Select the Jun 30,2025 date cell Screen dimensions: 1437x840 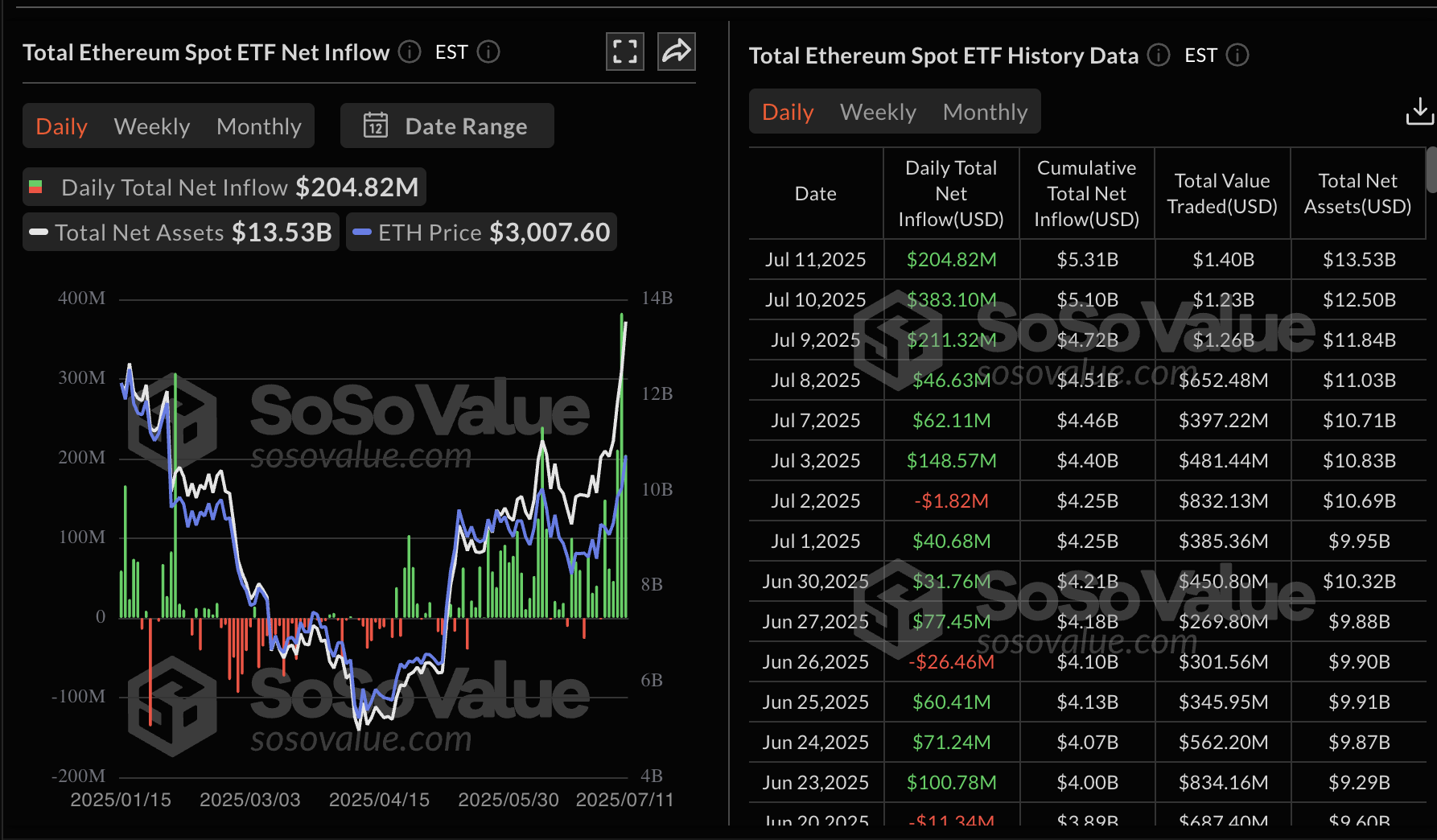pos(816,581)
